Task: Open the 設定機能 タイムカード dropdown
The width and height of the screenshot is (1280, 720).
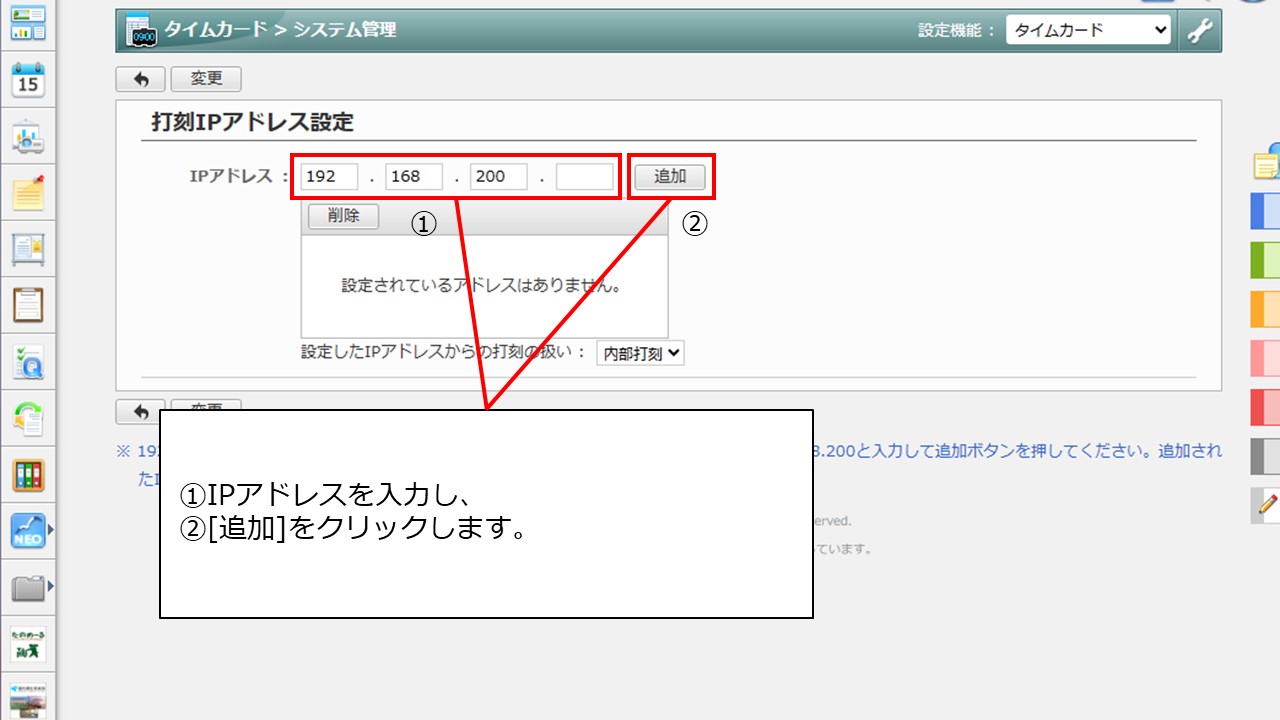Action: 1087,30
